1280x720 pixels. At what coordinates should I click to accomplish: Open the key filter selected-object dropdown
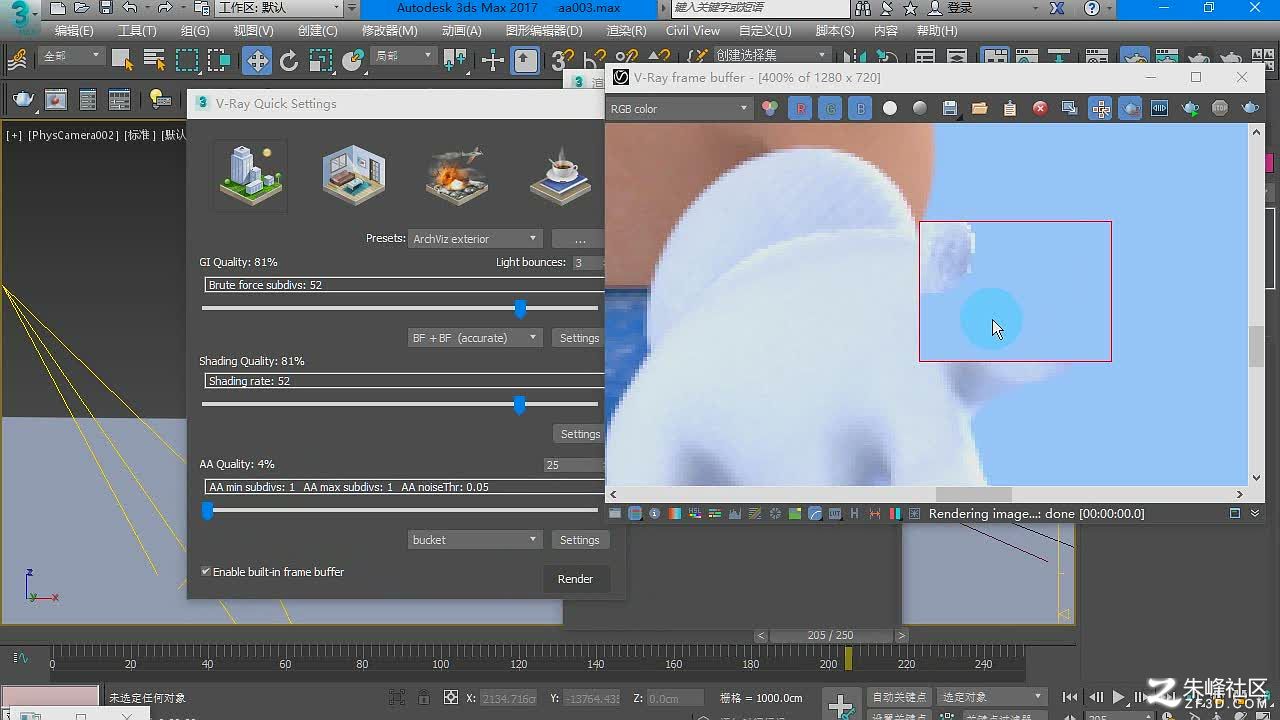click(x=992, y=697)
